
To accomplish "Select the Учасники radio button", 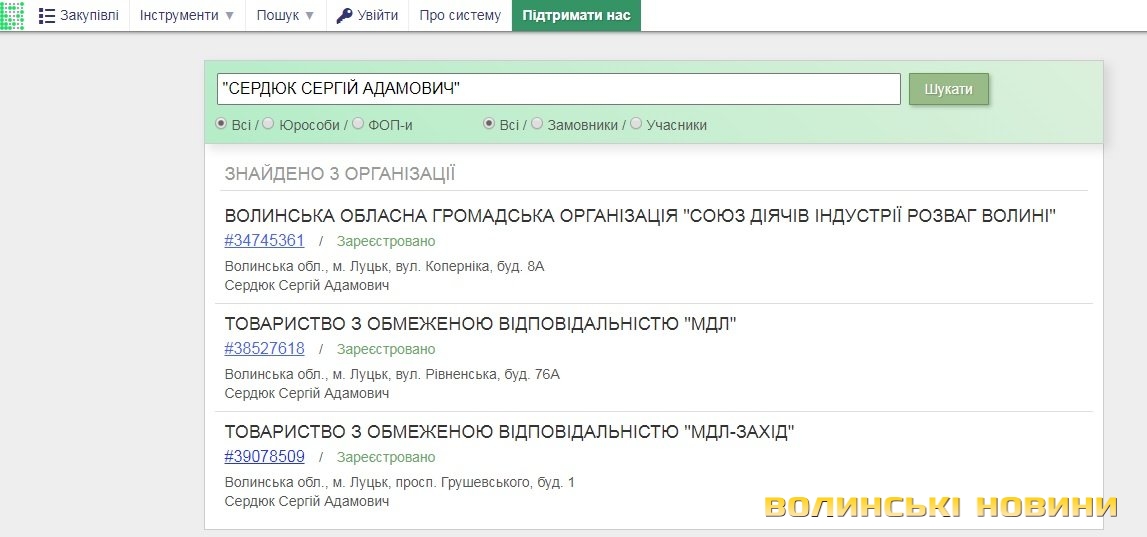I will click(636, 124).
